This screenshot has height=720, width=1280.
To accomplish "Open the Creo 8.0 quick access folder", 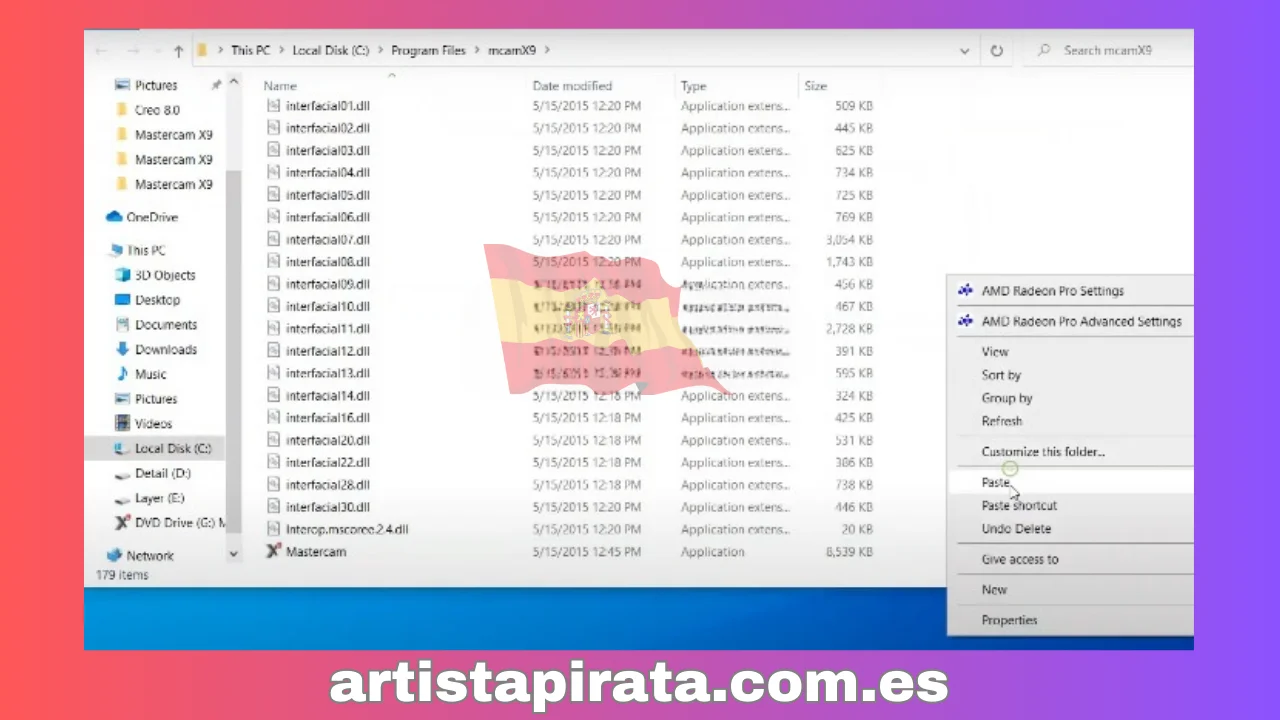I will pos(148,110).
